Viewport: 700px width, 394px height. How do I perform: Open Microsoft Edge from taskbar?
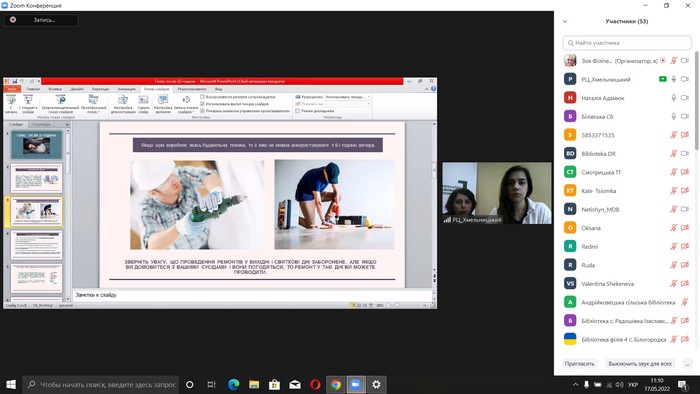coord(233,384)
